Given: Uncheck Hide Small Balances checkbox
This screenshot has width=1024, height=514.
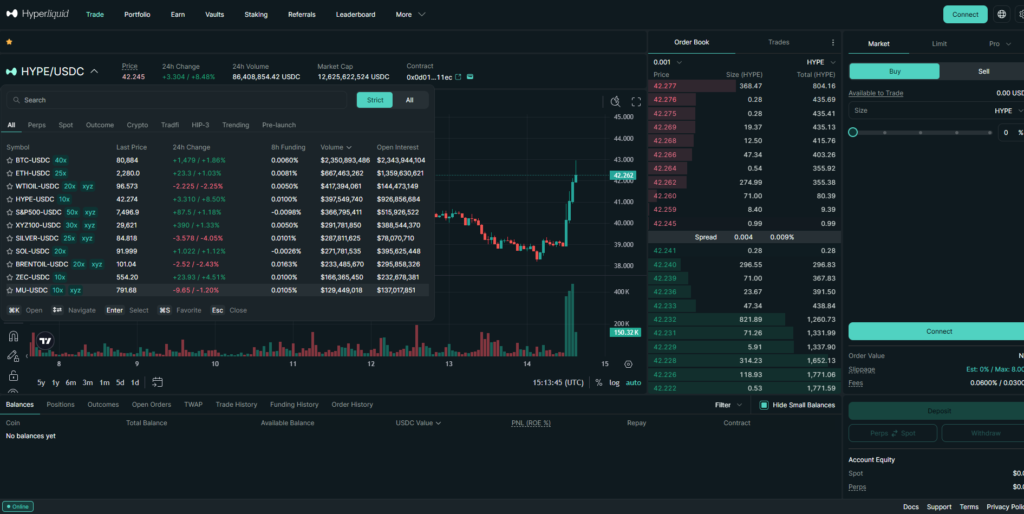Looking at the screenshot, I should click(763, 405).
